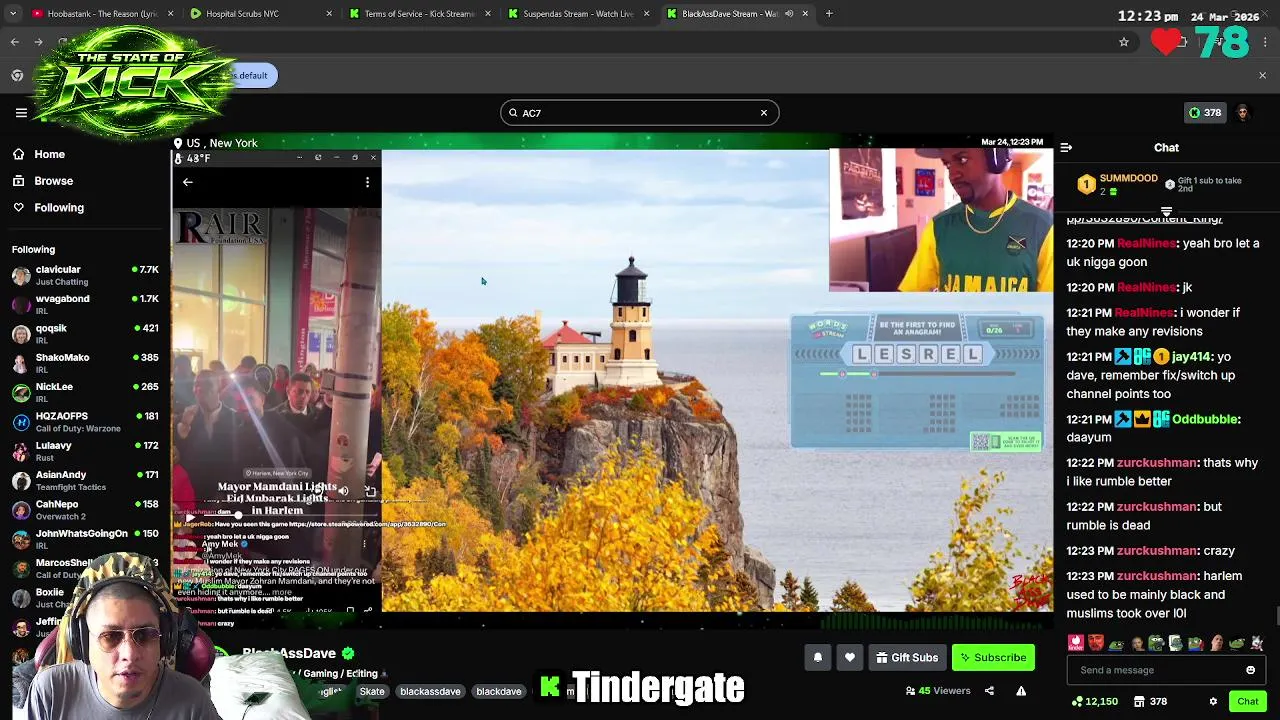Open qoqsik's avatar in Following list
The width and height of the screenshot is (1280, 720).
[21, 334]
